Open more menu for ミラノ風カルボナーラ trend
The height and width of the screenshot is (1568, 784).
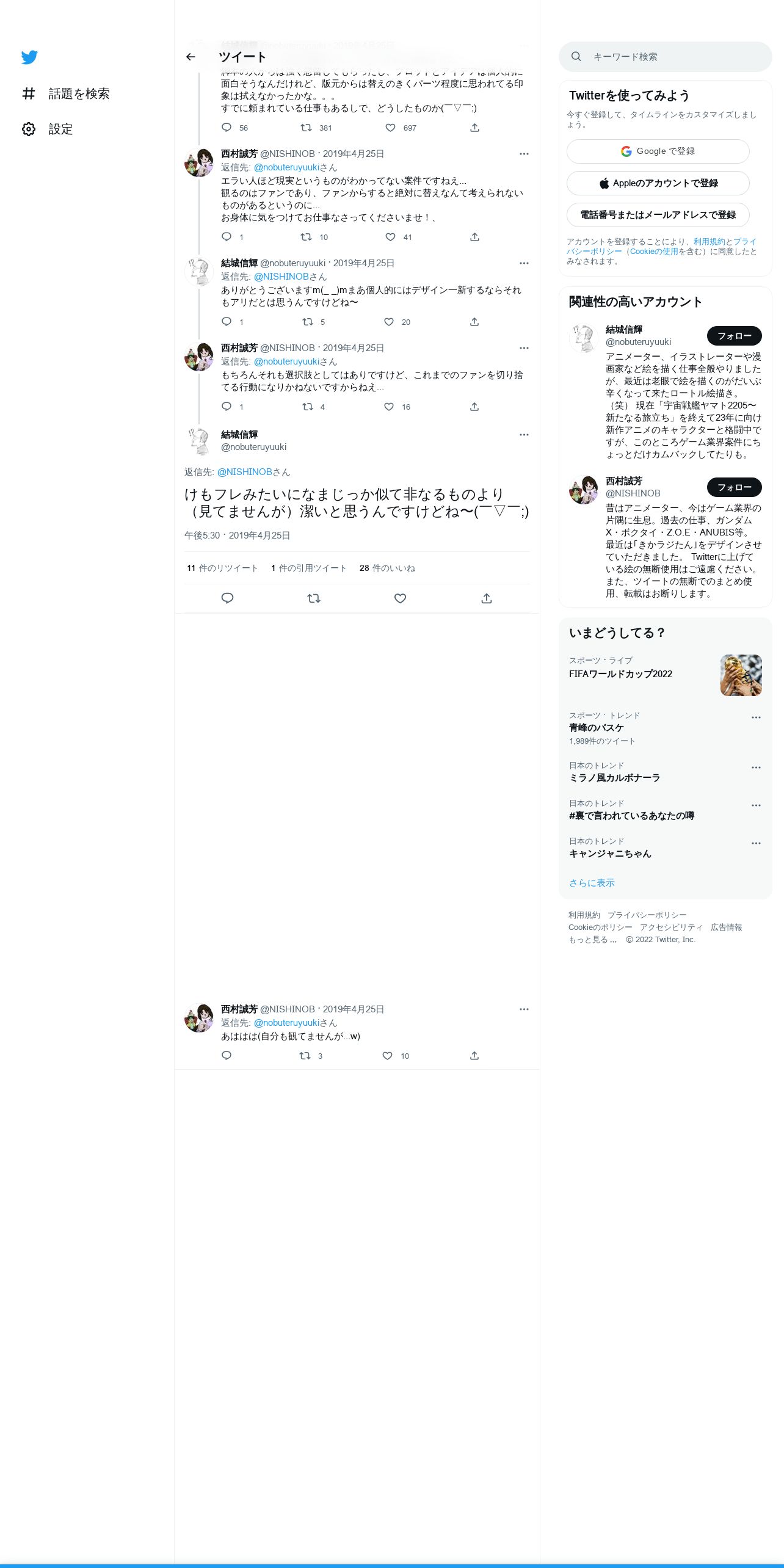[756, 768]
